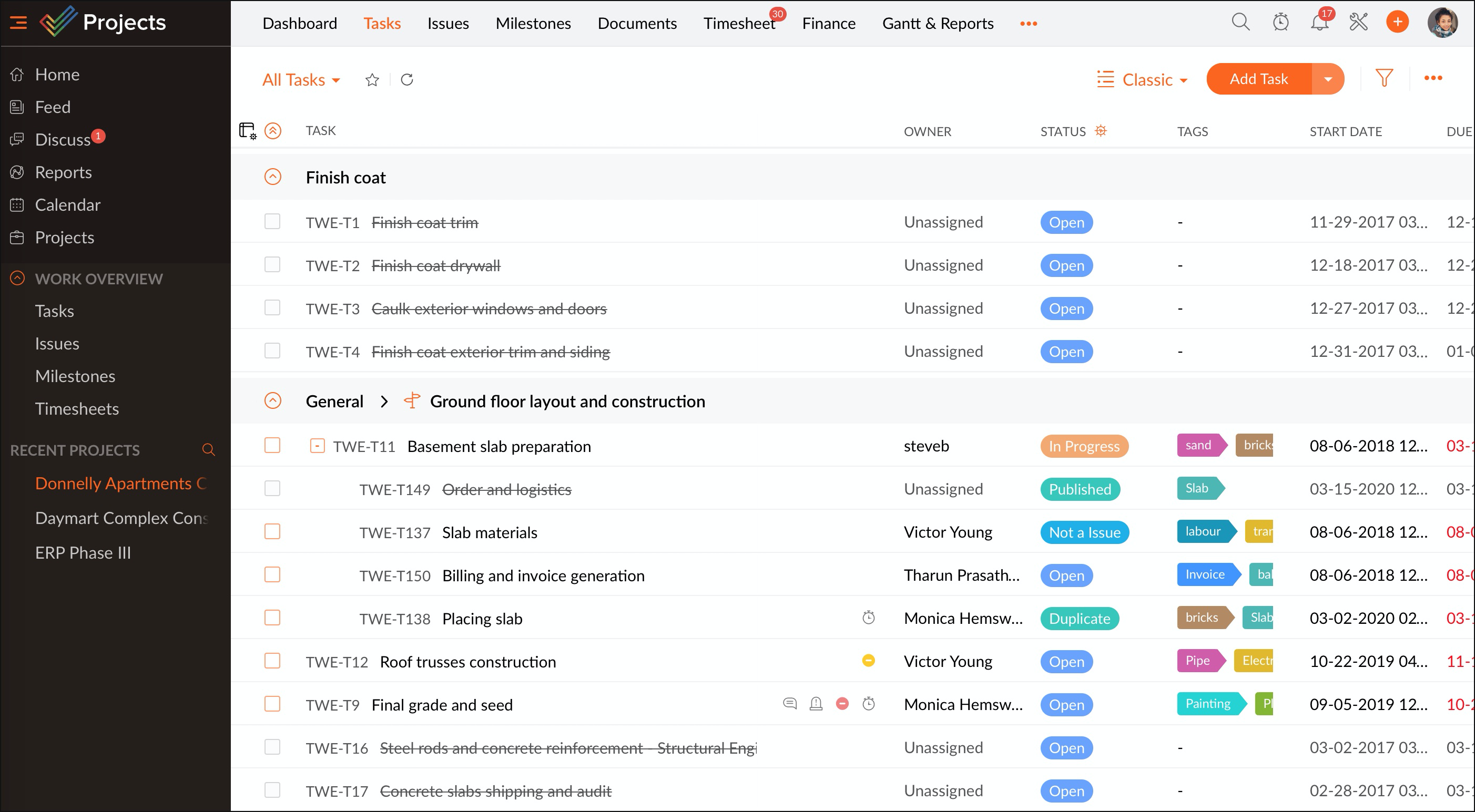1475x812 pixels.
Task: Collapse the Finish coat group
Action: (272, 177)
